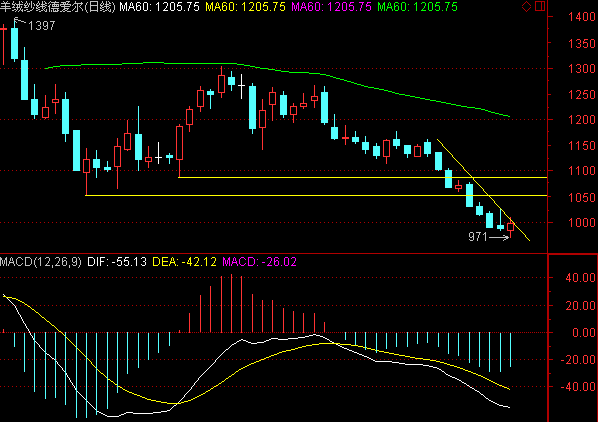Open the MACD(12,26,9) indicator label
Viewport: 598px width, 422px height.
click(x=40, y=262)
